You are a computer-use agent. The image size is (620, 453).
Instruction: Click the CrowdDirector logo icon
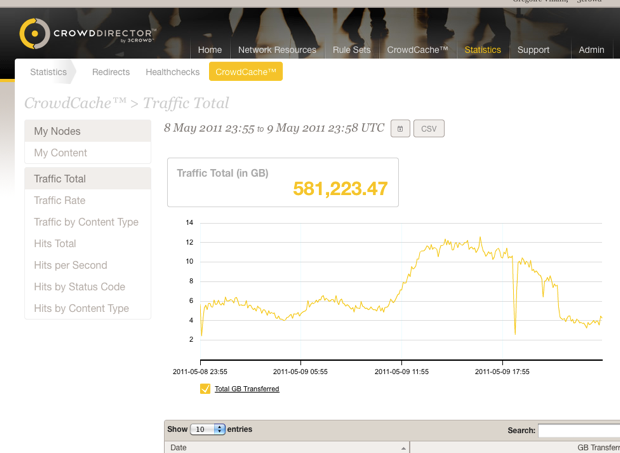[x=35, y=34]
